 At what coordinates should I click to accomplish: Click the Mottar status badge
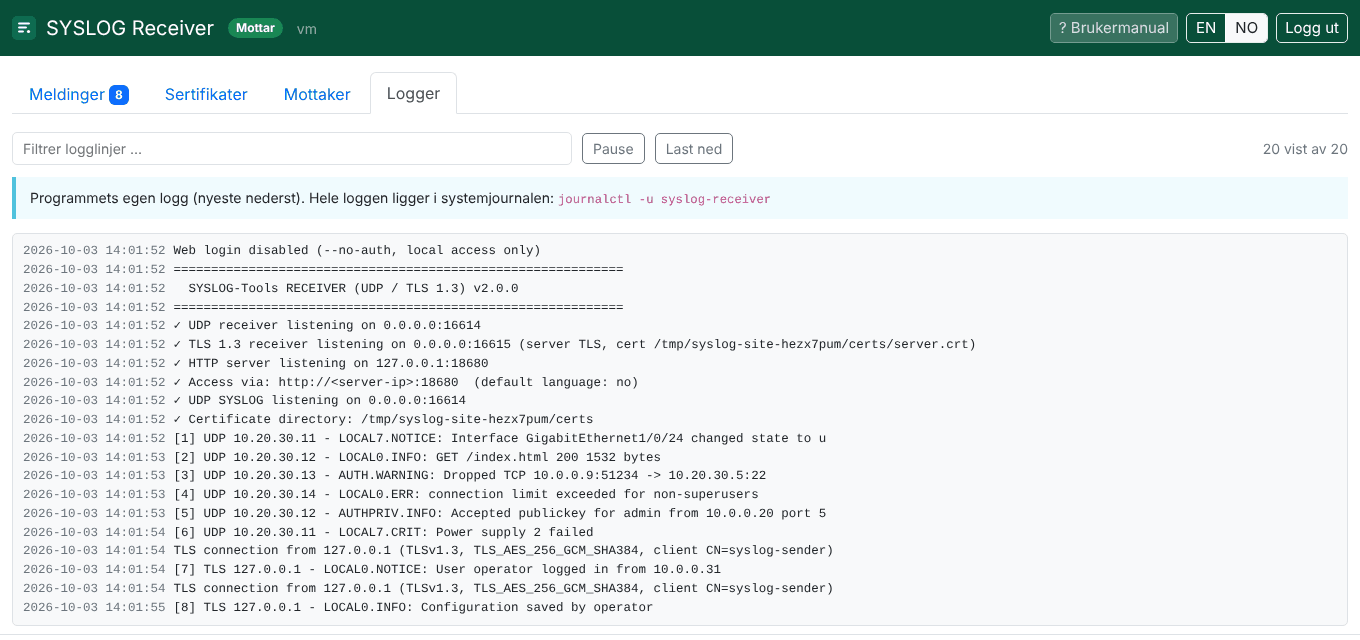pos(255,28)
